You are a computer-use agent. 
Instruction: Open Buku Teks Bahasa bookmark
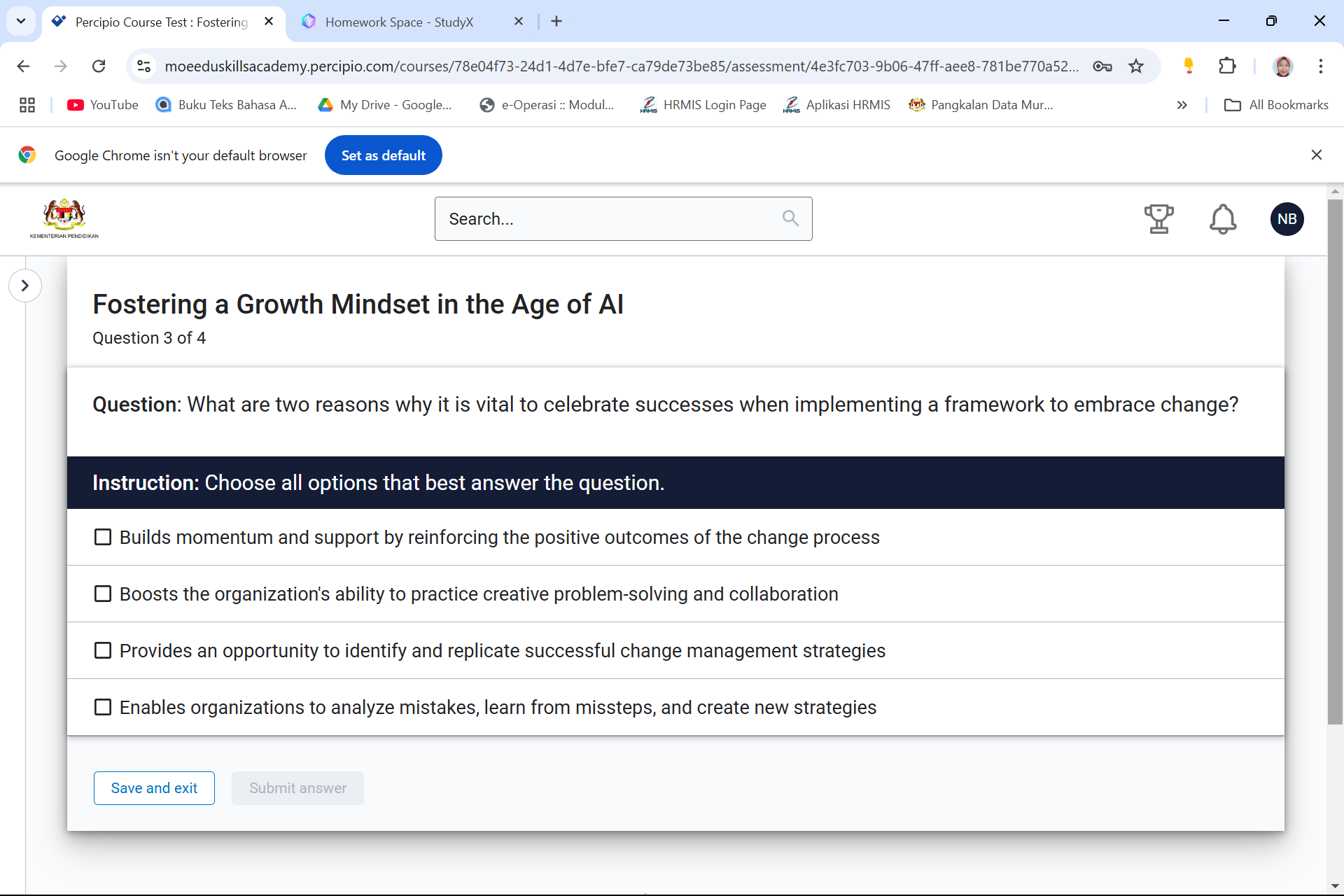(x=226, y=105)
